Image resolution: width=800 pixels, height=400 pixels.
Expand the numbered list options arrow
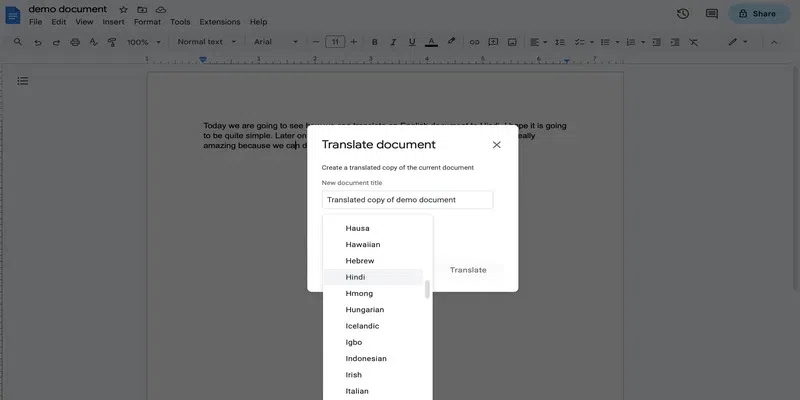tap(643, 42)
